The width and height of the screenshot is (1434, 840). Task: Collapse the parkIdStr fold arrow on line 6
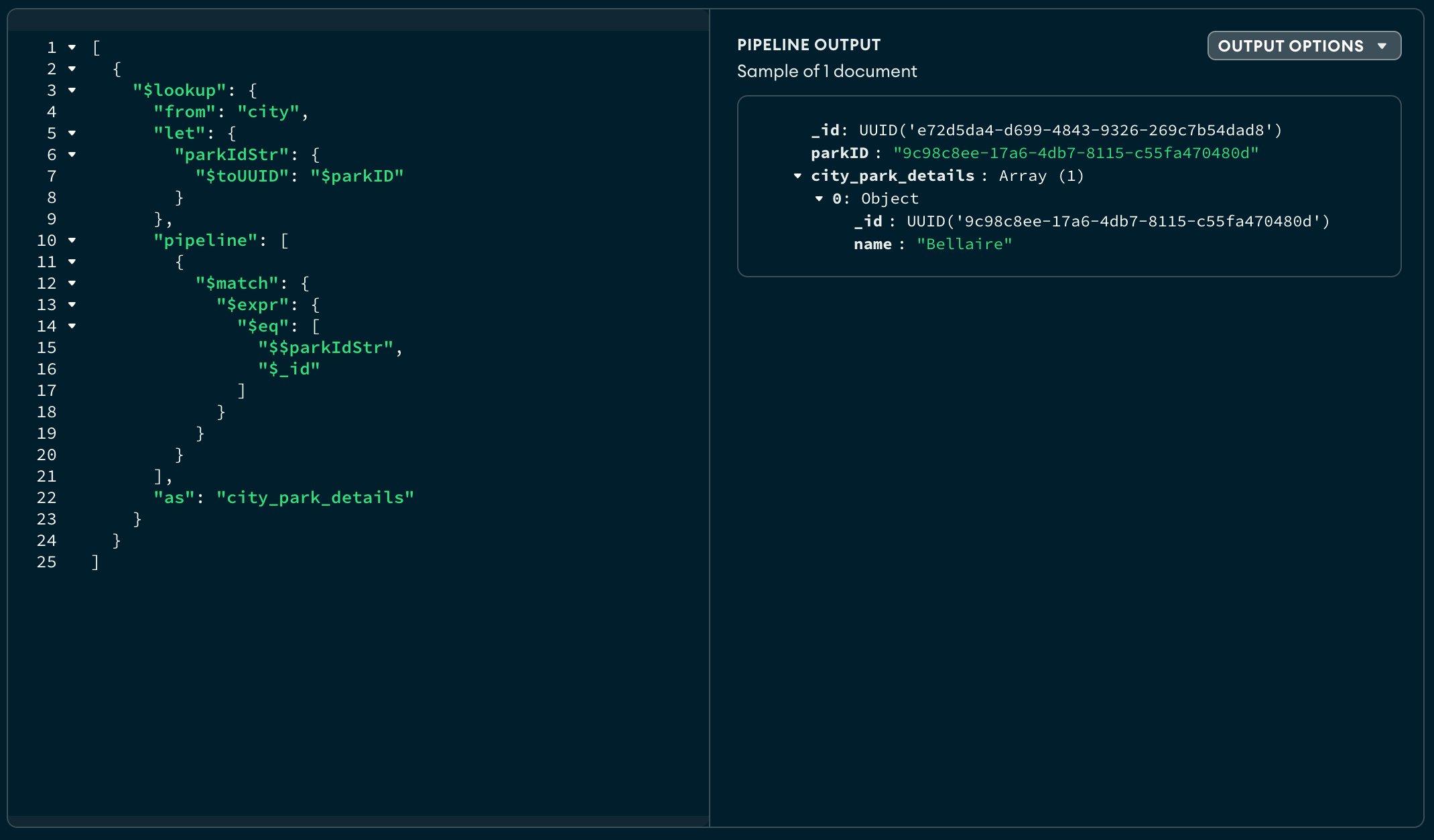72,155
